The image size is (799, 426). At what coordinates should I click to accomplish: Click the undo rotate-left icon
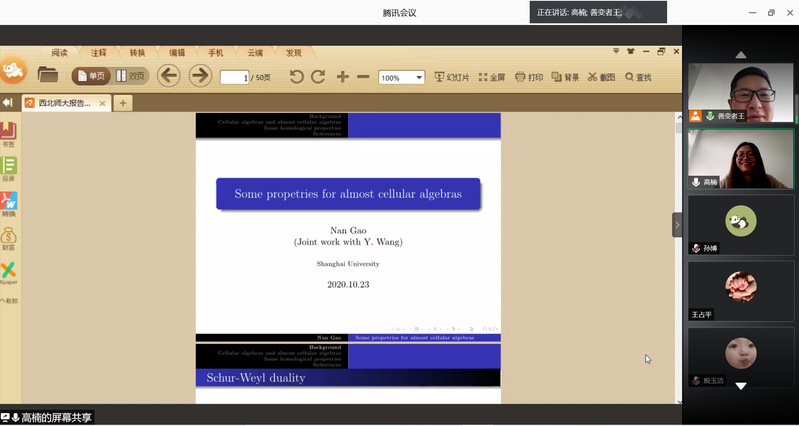click(x=296, y=77)
